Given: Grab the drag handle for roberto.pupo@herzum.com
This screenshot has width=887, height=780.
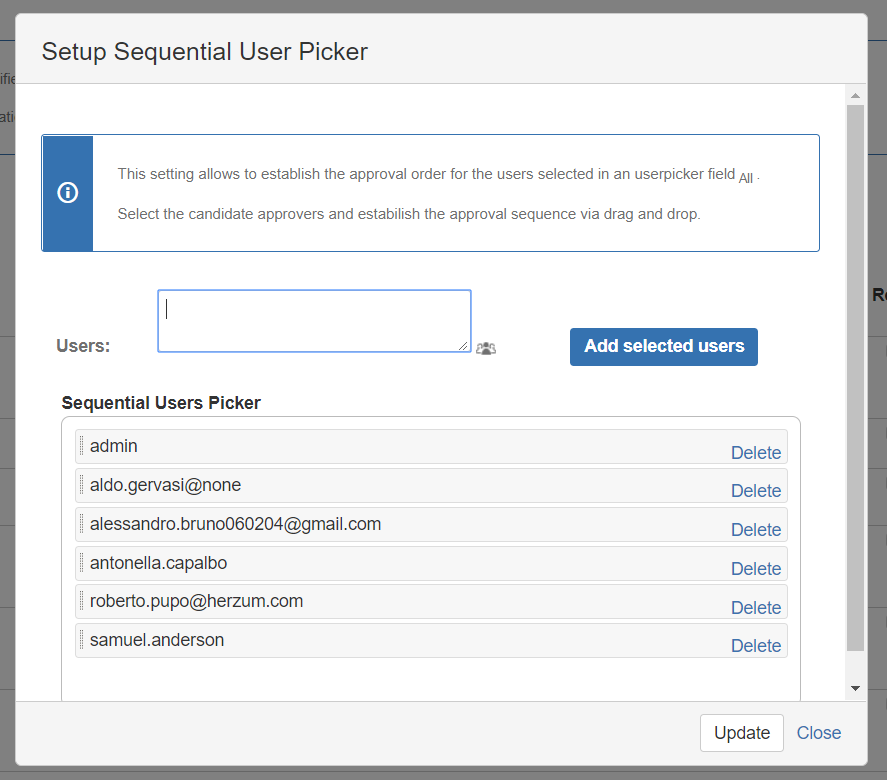Looking at the screenshot, I should pos(81,601).
